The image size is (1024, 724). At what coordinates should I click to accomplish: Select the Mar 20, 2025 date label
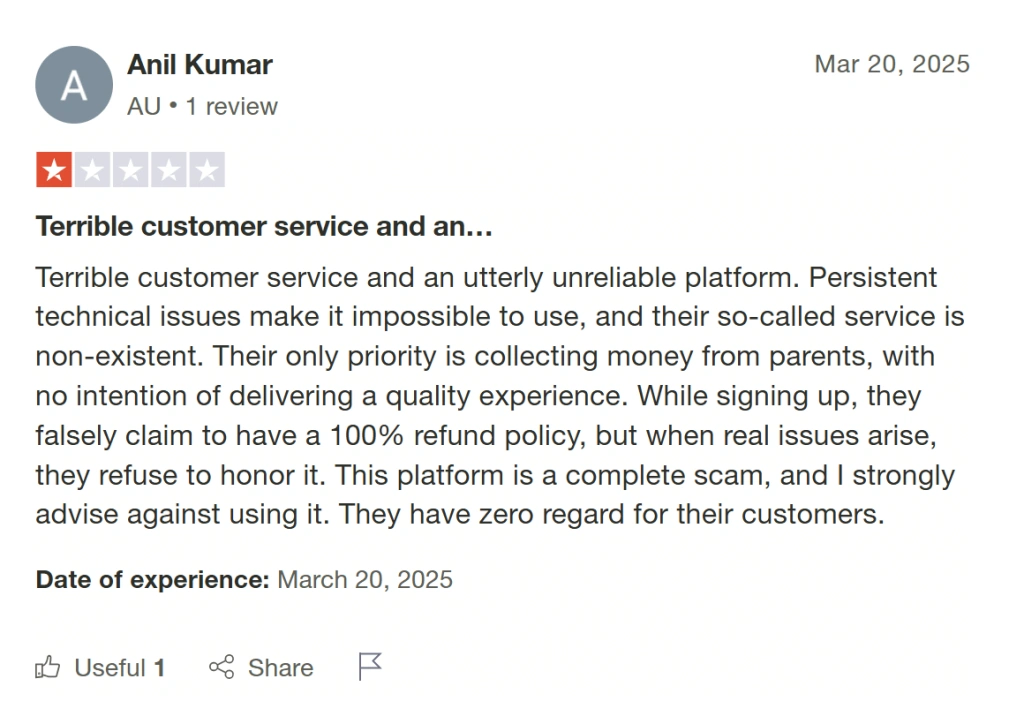click(891, 64)
